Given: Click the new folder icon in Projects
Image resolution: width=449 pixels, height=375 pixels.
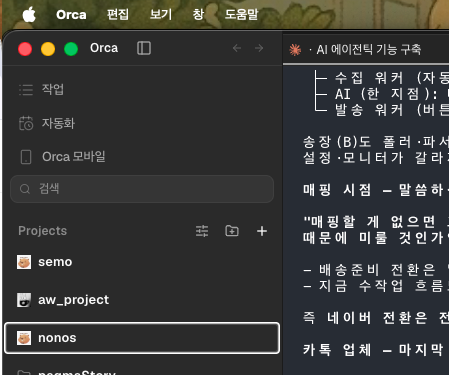Looking at the screenshot, I should (x=232, y=231).
